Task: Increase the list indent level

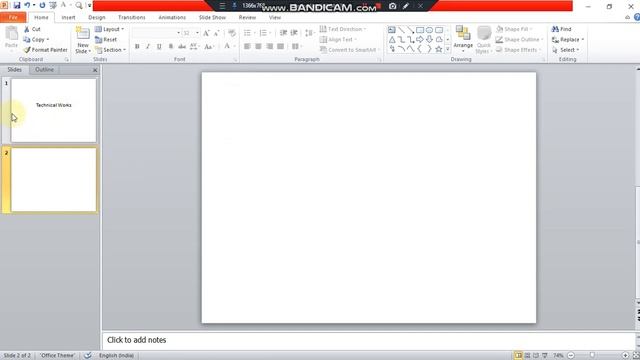Action: pos(294,33)
